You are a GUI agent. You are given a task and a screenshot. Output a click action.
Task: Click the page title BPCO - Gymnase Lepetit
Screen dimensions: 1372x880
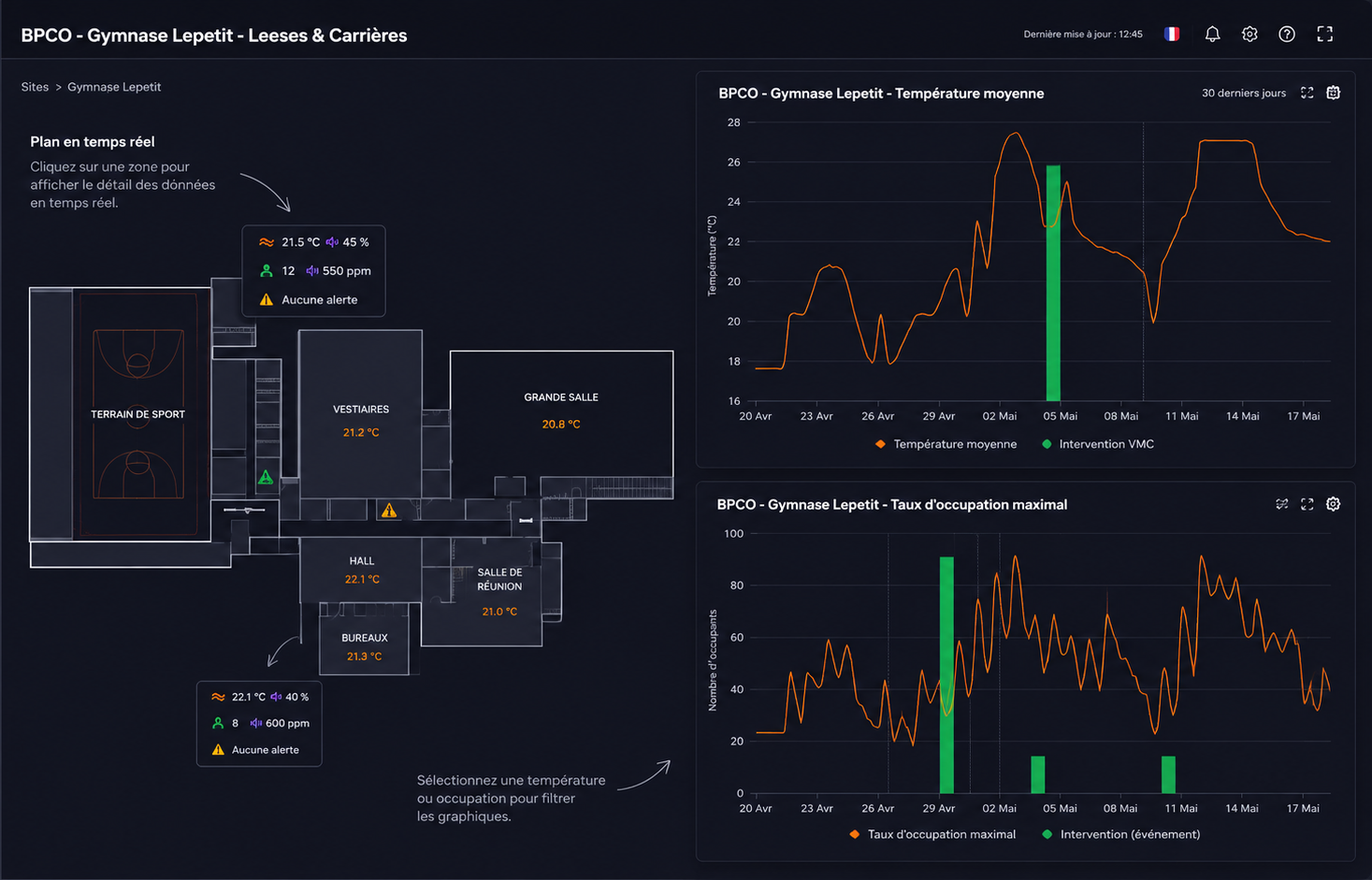[214, 36]
